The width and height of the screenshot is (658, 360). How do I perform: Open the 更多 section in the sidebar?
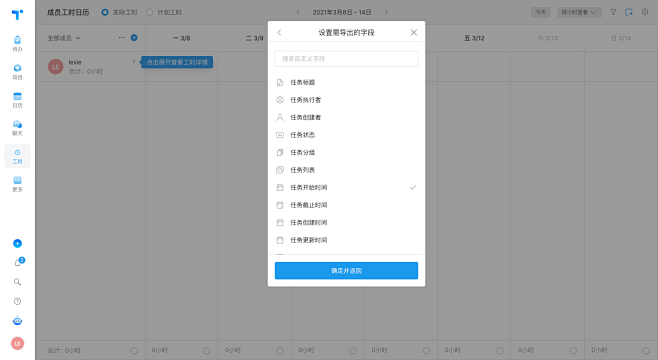17,184
